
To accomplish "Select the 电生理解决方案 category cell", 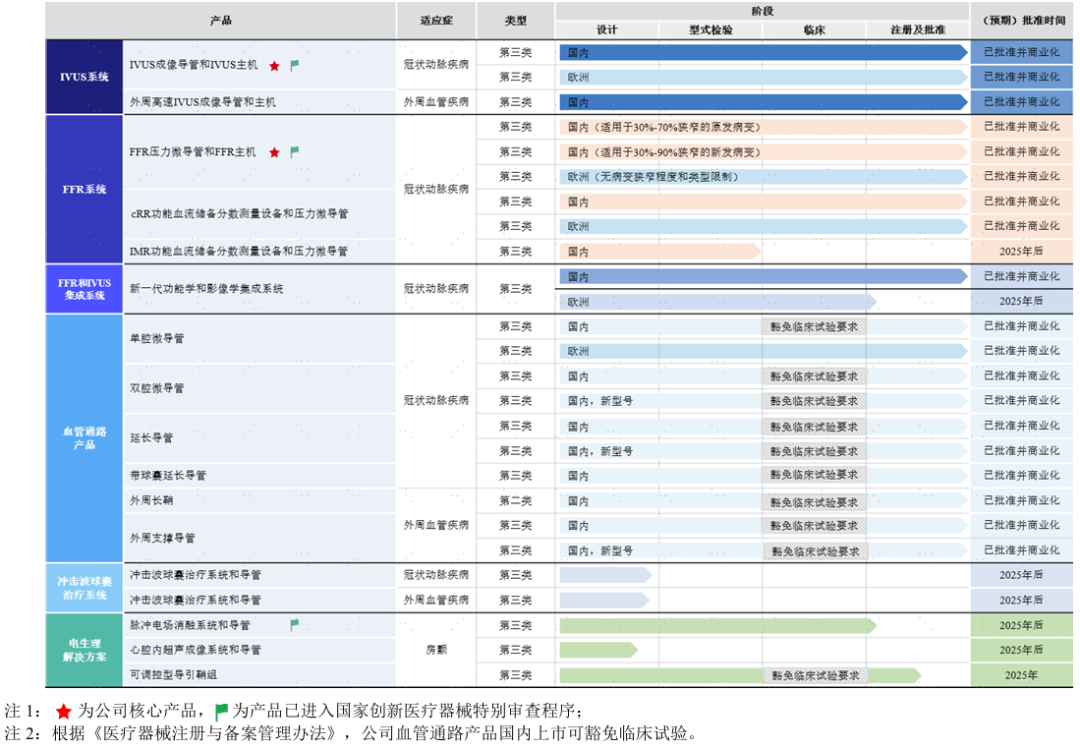I will click(x=84, y=650).
